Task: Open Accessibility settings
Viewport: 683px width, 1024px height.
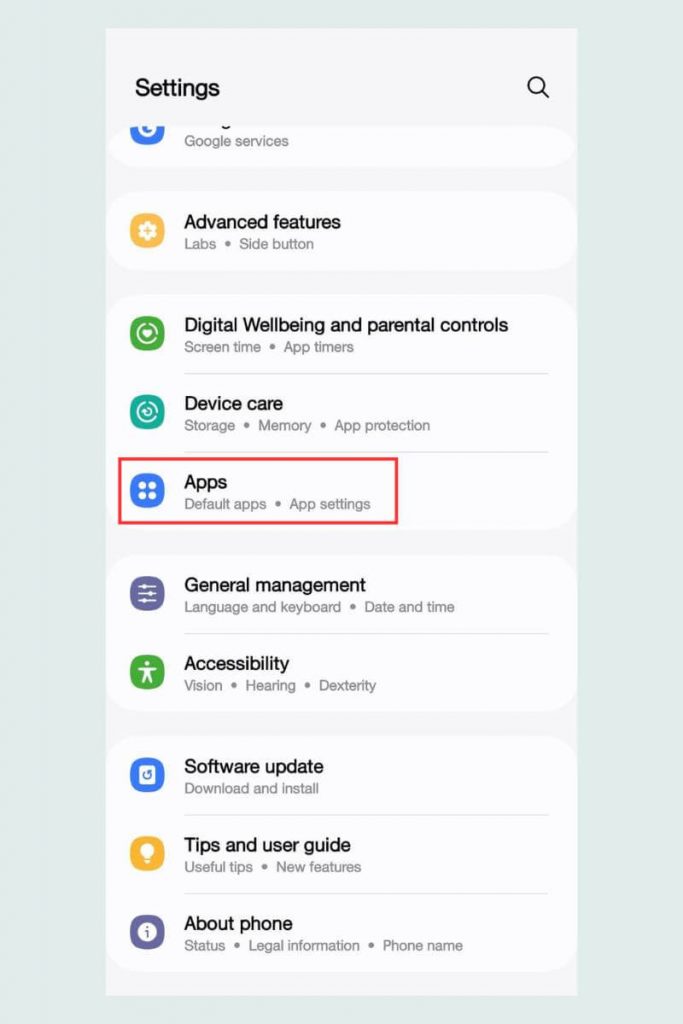Action: (x=342, y=673)
